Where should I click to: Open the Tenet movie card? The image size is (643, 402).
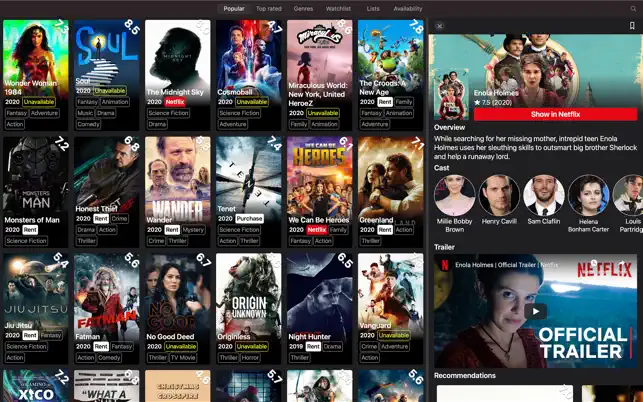point(249,192)
